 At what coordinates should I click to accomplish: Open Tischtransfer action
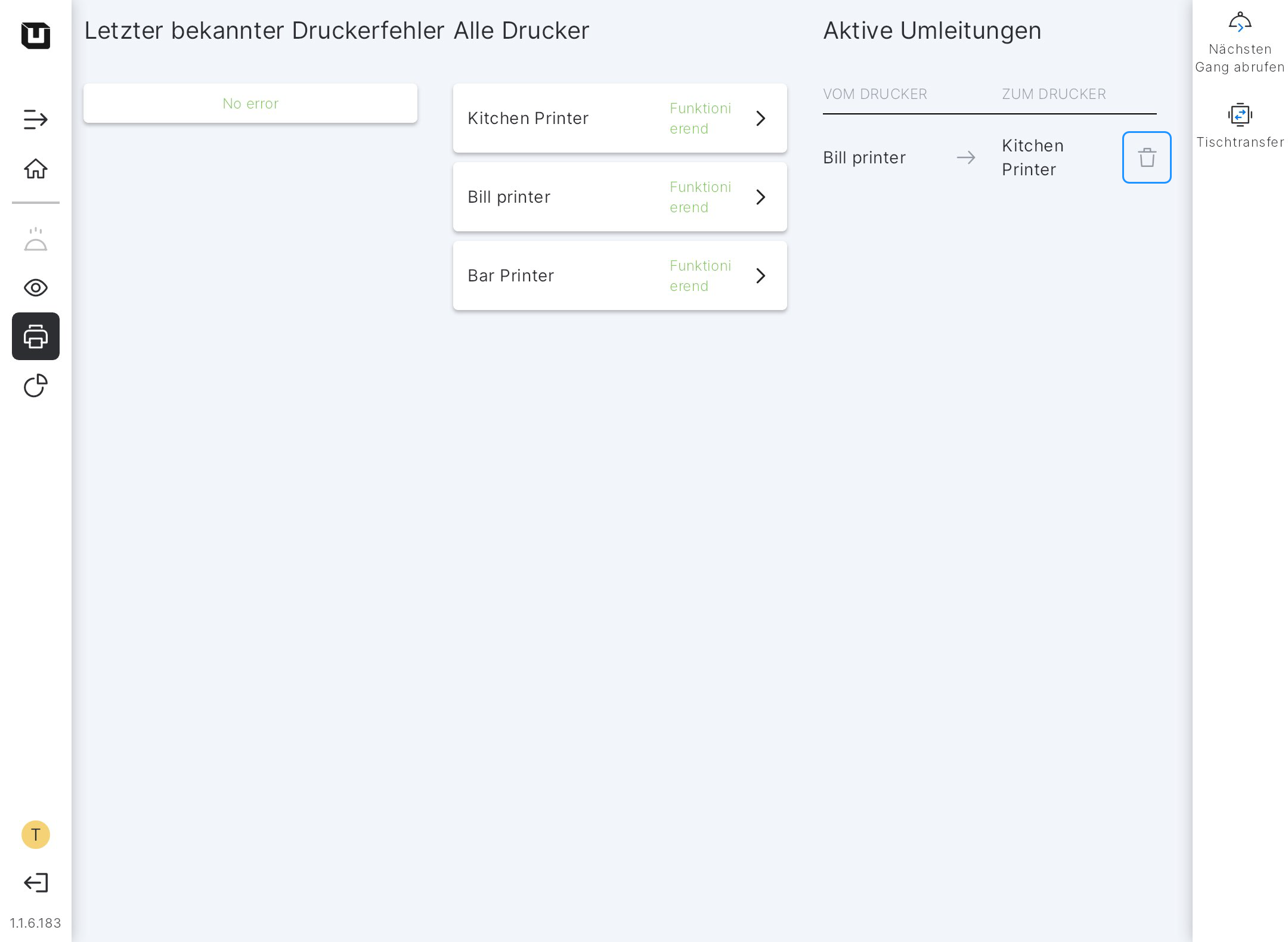coord(1240,125)
